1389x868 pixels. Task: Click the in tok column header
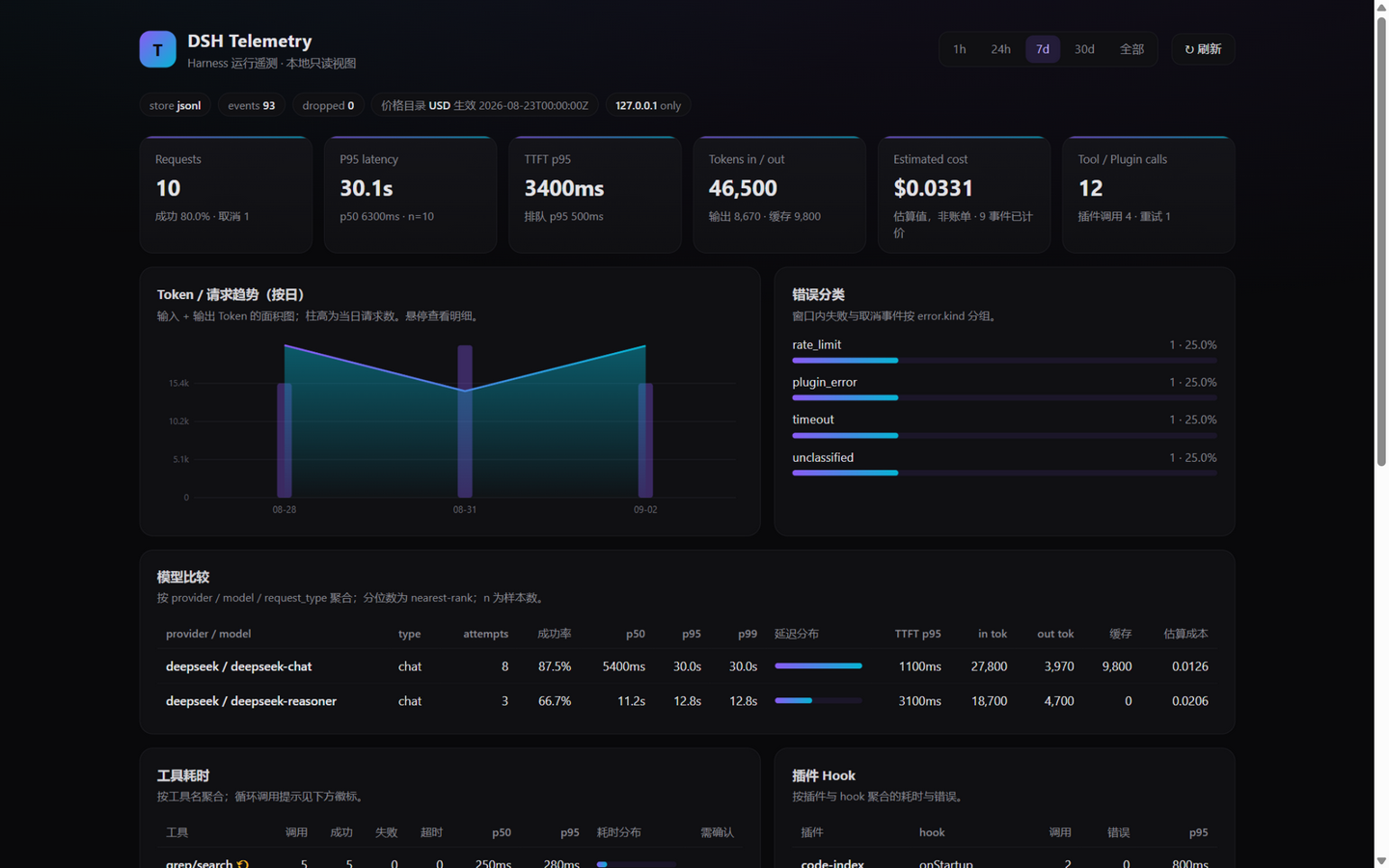click(993, 634)
